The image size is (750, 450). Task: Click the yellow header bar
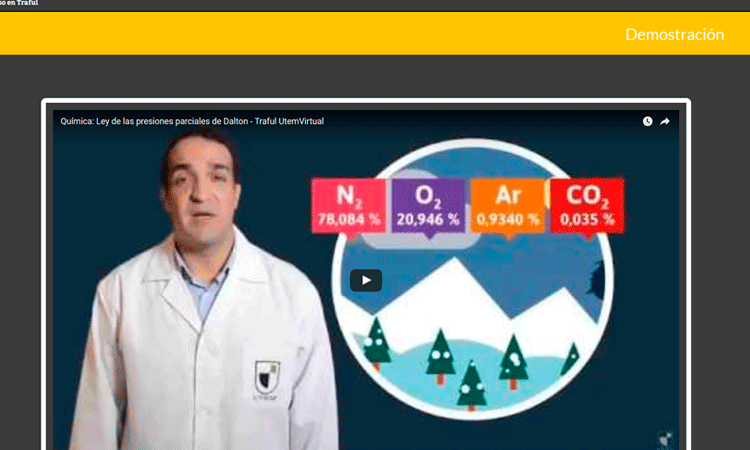click(x=300, y=34)
